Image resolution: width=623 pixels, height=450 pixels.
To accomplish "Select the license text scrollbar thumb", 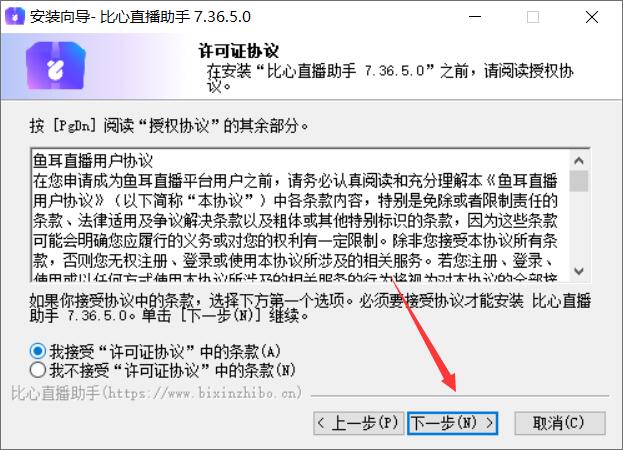I will (578, 181).
